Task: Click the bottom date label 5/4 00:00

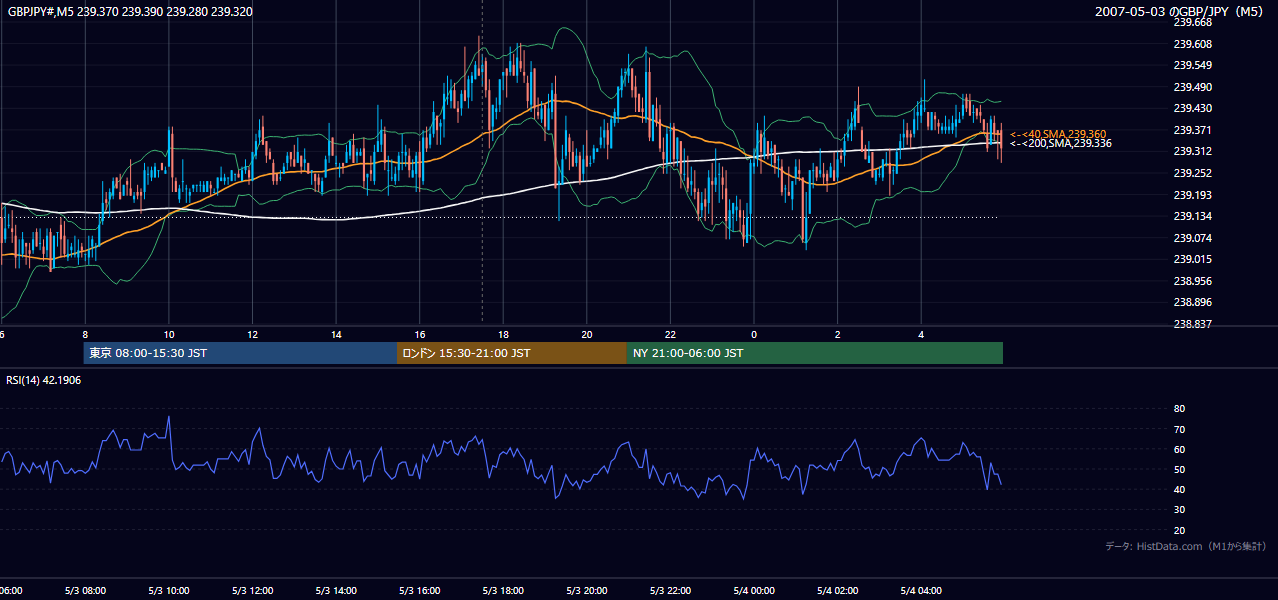Action: [754, 591]
